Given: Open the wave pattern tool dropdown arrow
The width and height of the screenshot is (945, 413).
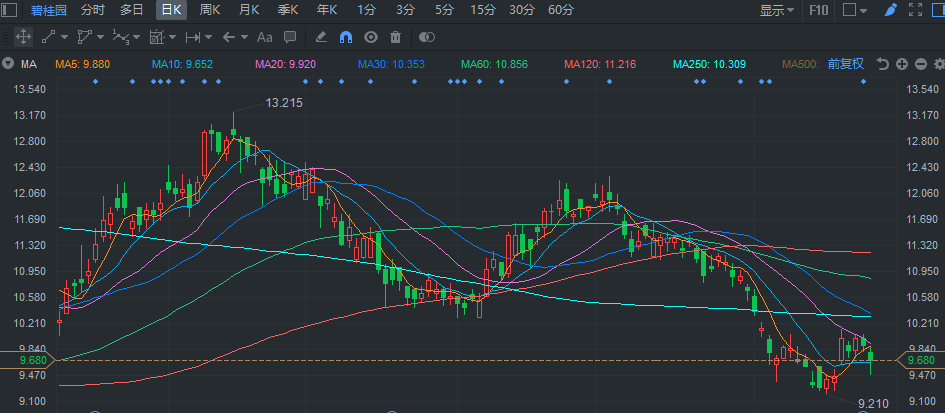Looking at the screenshot, I should pyautogui.click(x=137, y=37).
